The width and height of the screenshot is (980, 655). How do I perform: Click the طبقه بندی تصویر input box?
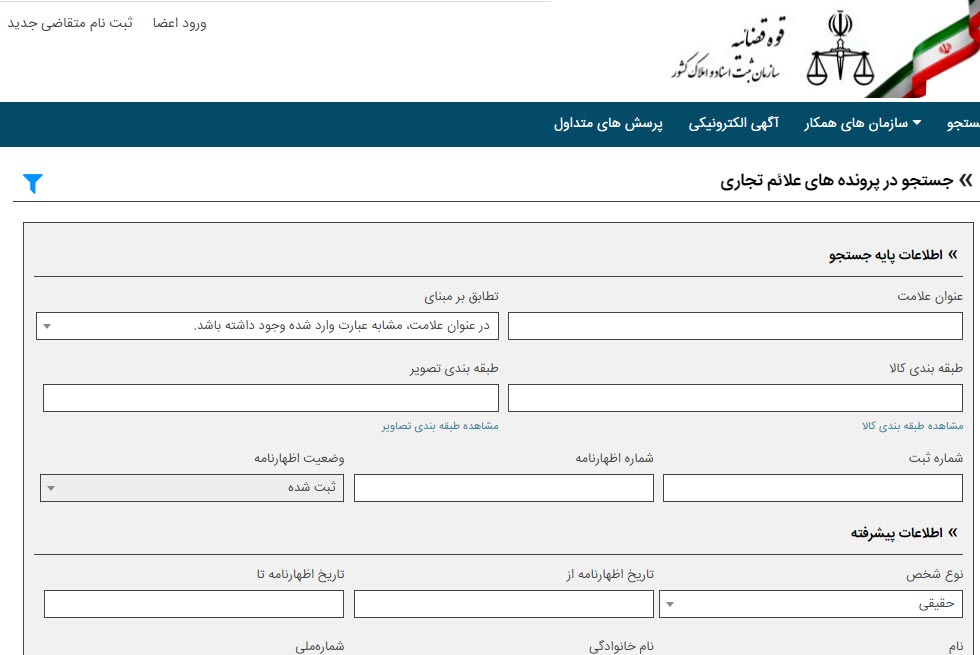pyautogui.click(x=270, y=398)
